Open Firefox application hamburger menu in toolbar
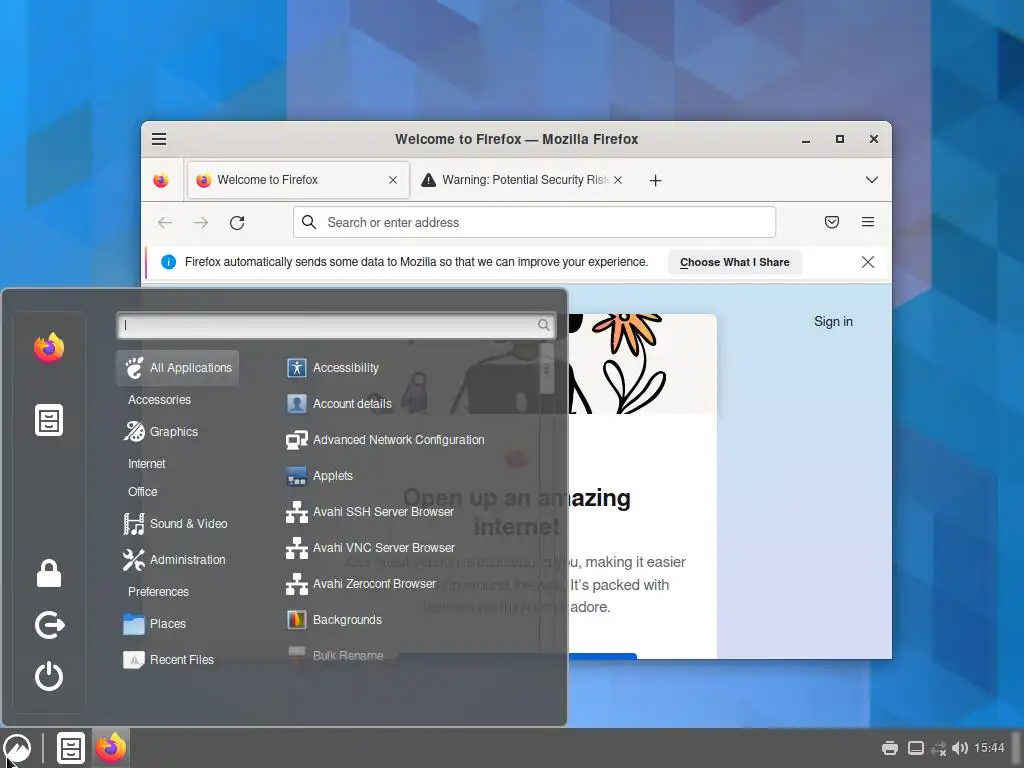1024x768 pixels. [x=868, y=222]
